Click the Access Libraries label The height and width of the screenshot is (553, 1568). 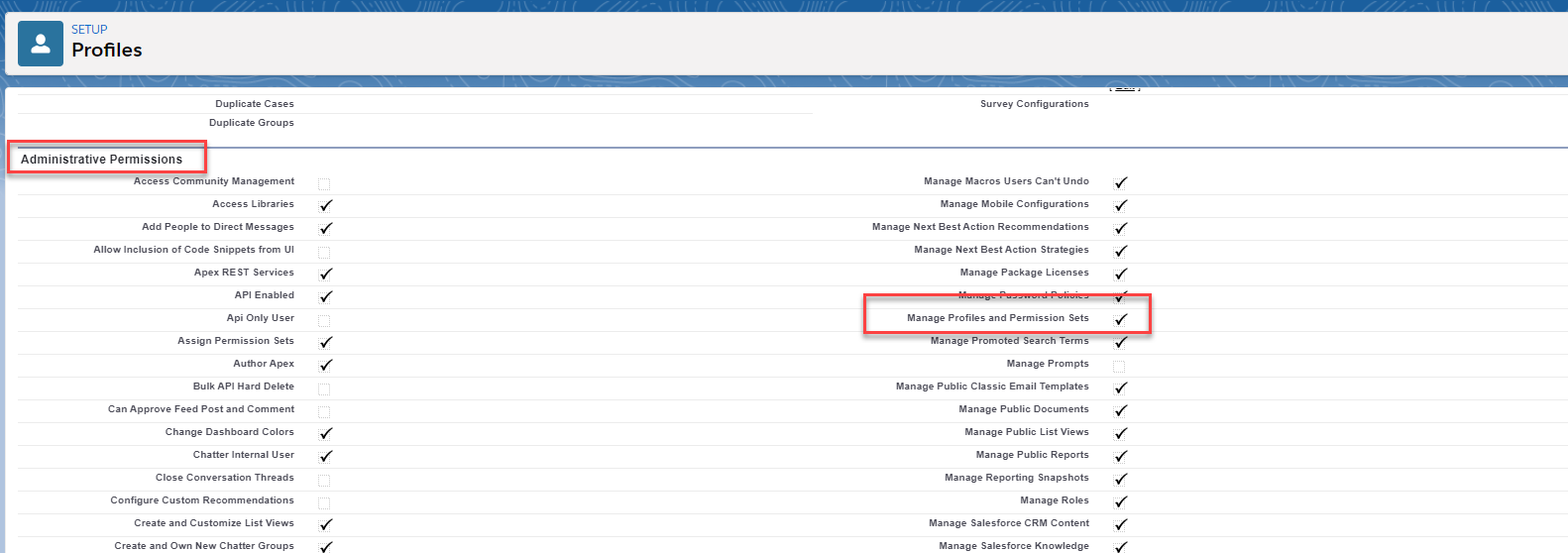253,203
